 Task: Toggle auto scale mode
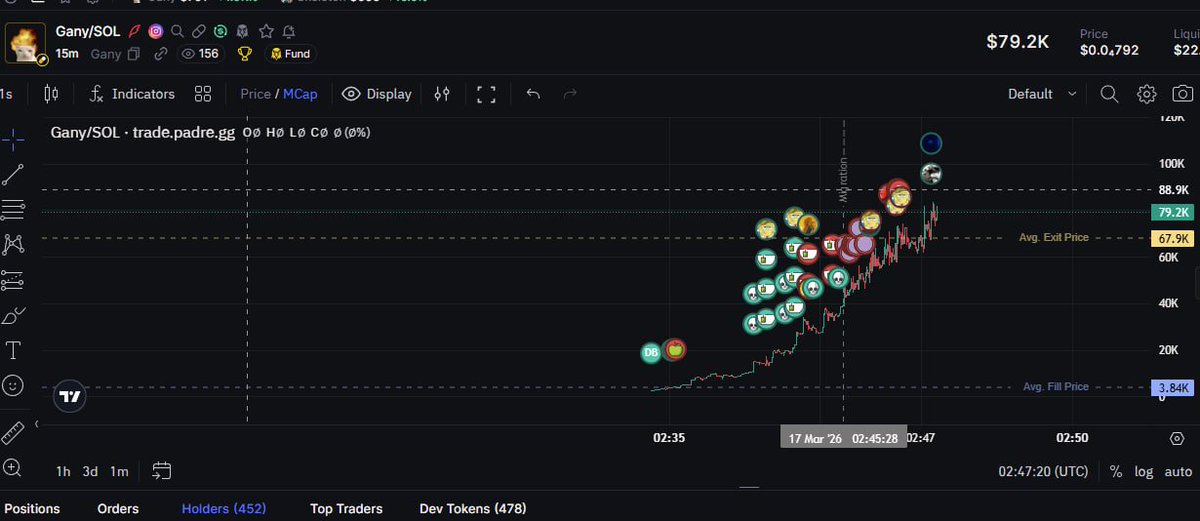tap(1178, 471)
